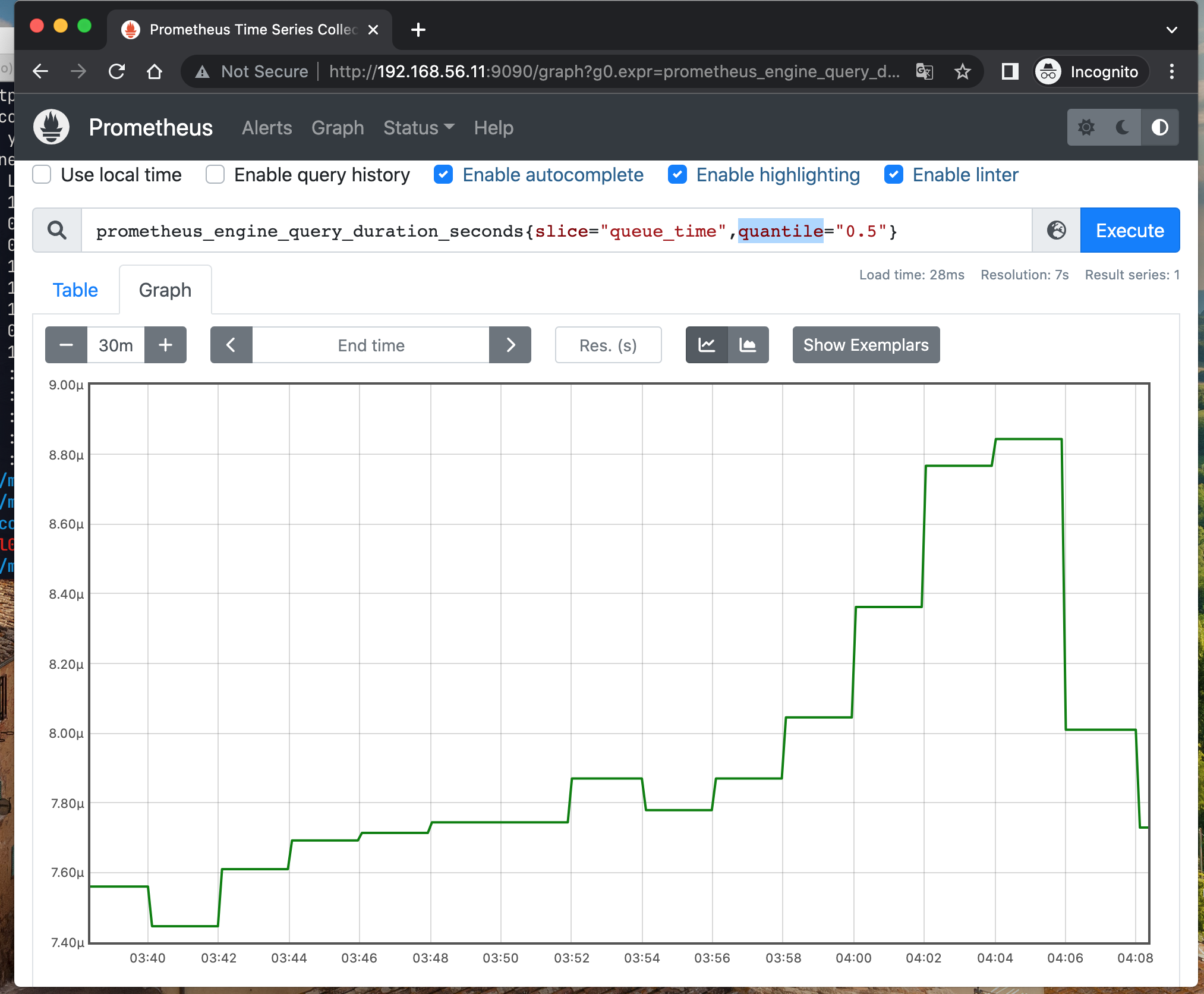Switch to the Table tab
Viewport: 1204px width, 994px height.
click(75, 290)
